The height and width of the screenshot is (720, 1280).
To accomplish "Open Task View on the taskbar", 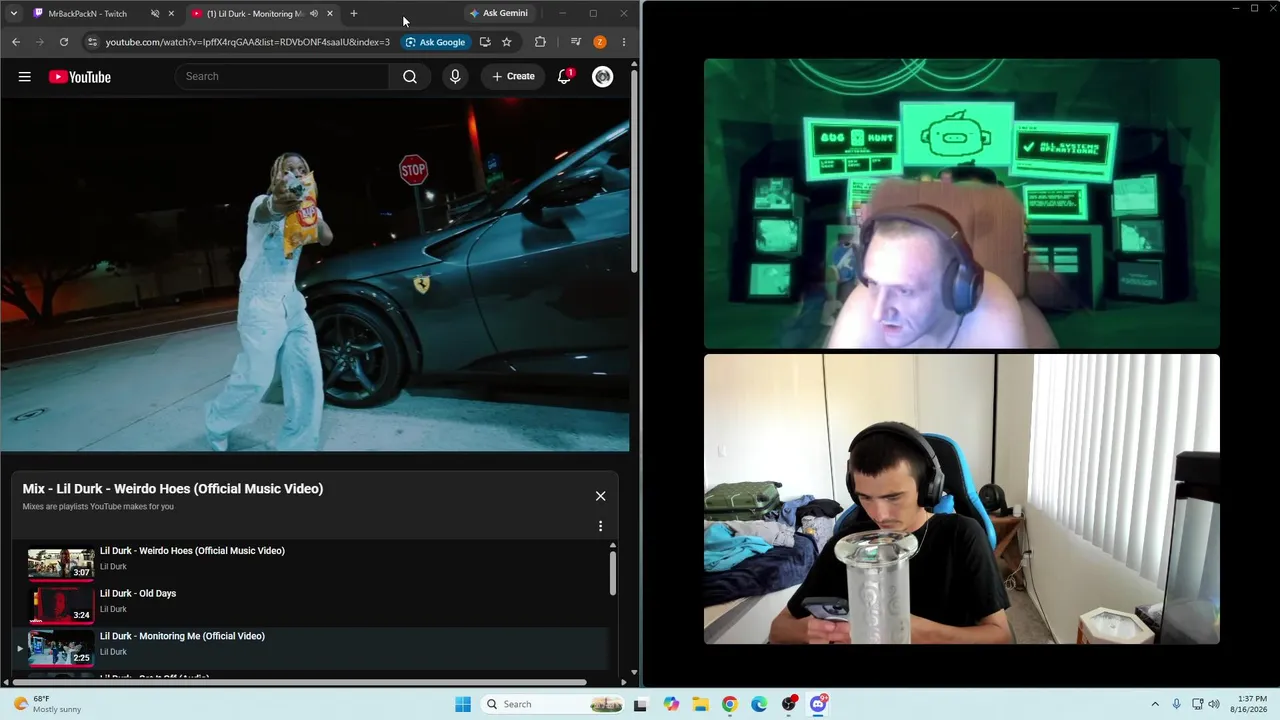I will [641, 704].
